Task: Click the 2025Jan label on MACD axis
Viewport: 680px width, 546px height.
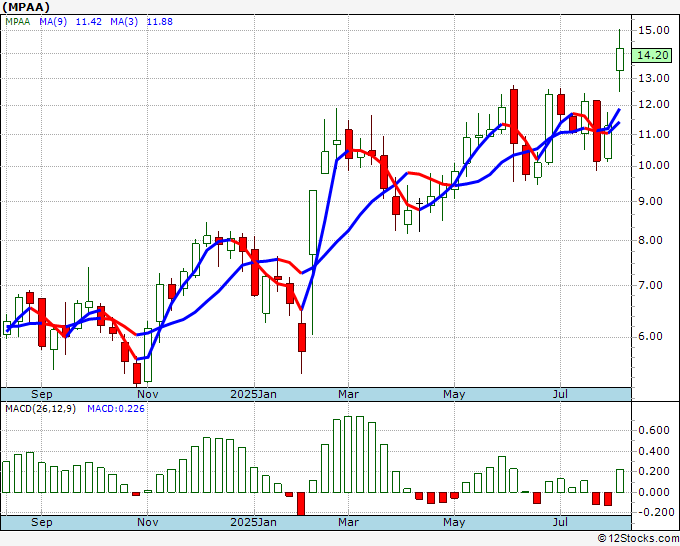Action: (253, 522)
